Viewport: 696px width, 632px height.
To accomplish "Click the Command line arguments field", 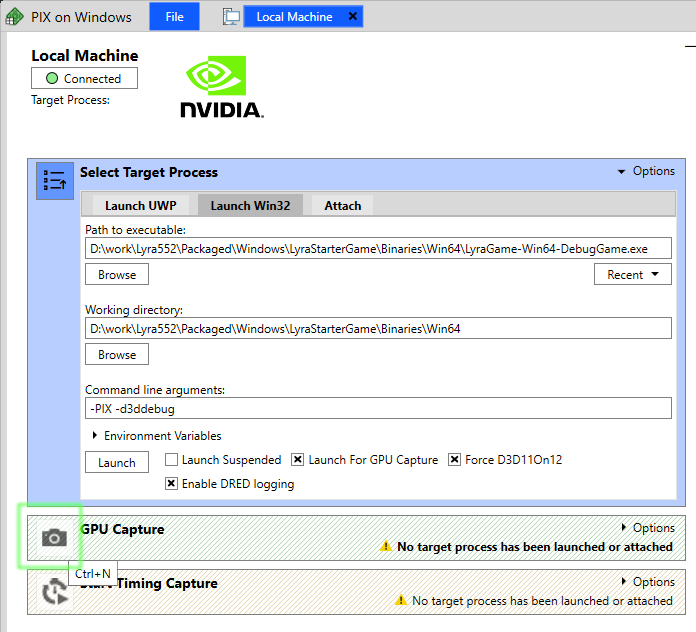I will pos(378,408).
